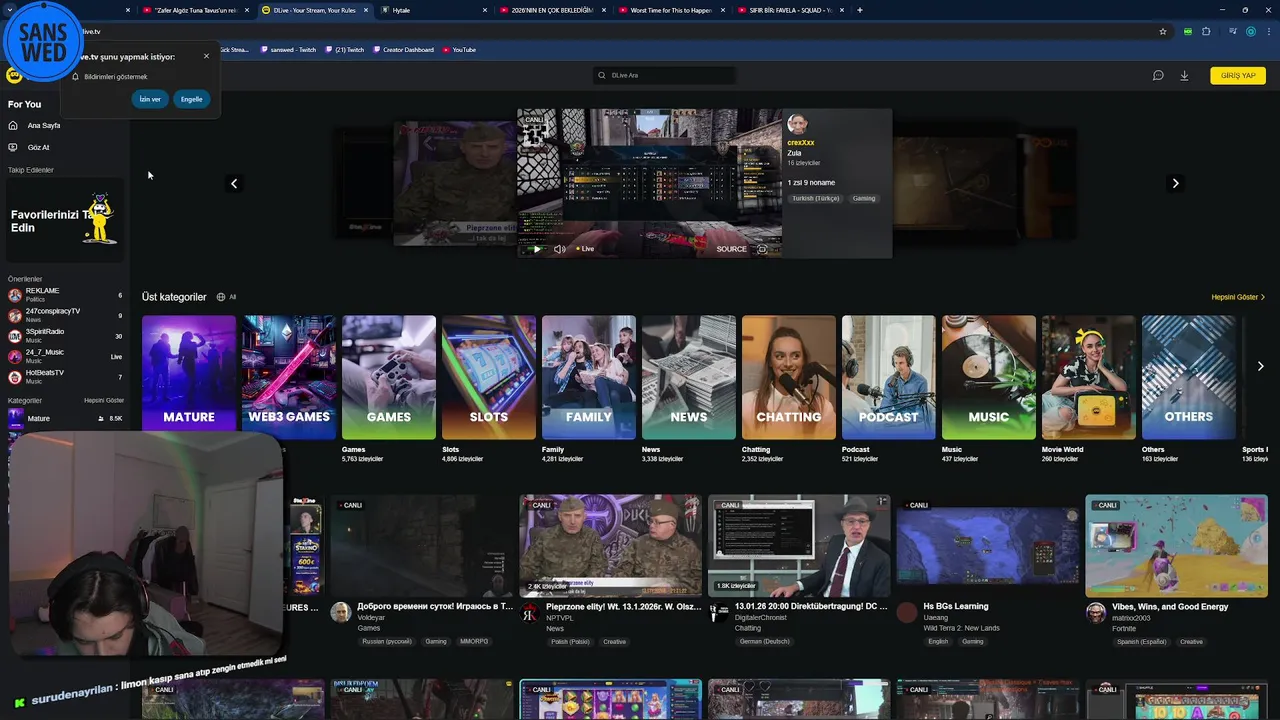Block notifications with Engelle button
Screen dimensions: 1280x720
coord(191,99)
